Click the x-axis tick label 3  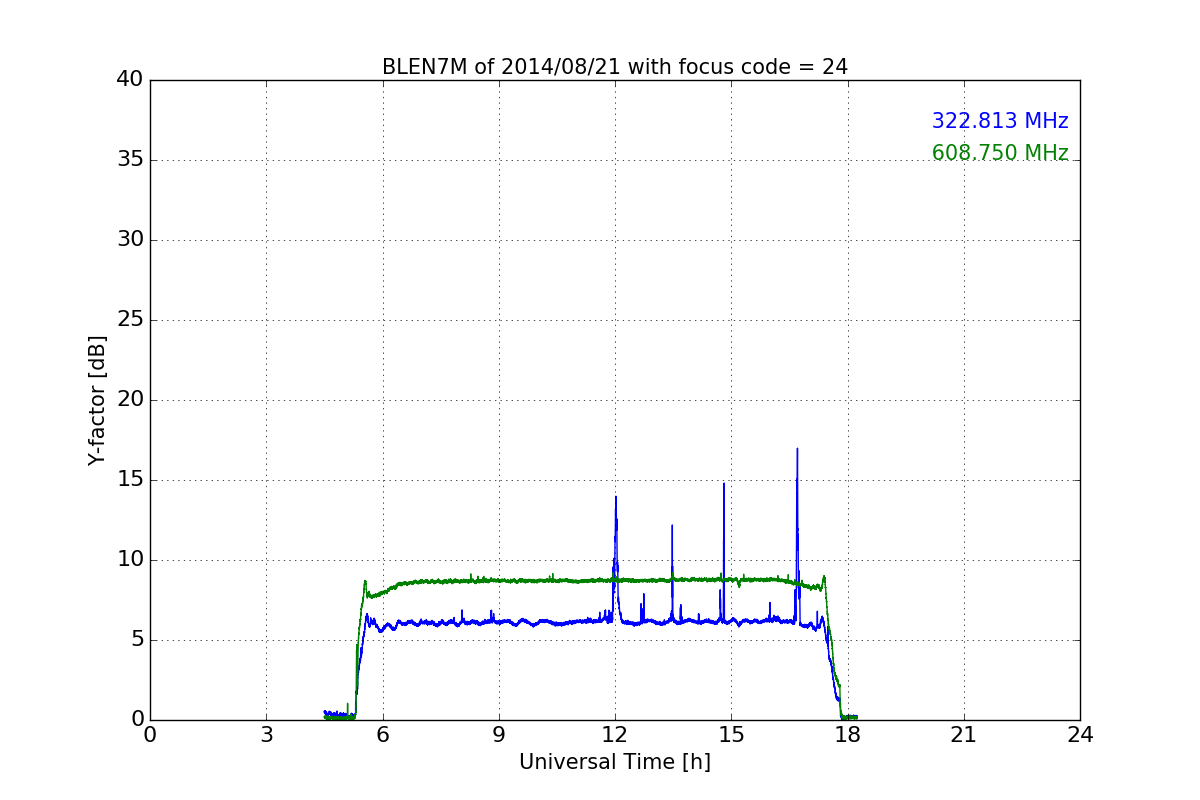click(x=266, y=735)
